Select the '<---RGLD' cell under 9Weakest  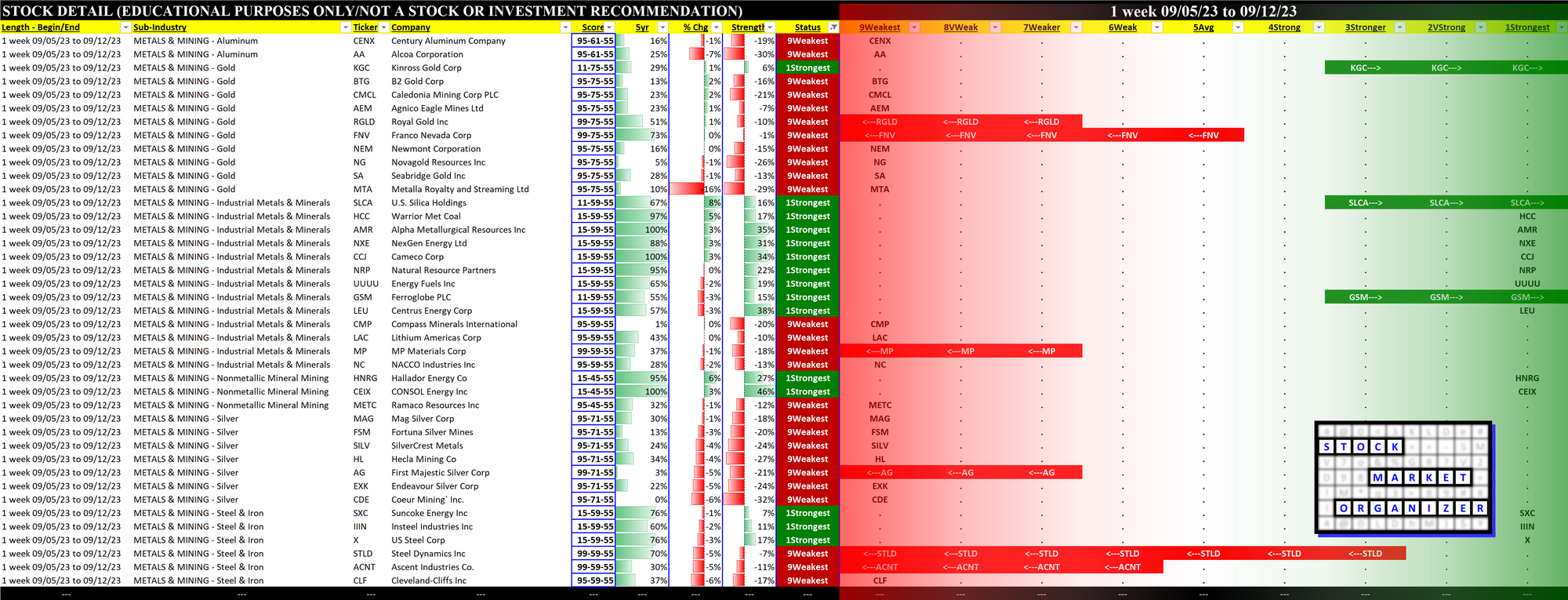coord(880,122)
